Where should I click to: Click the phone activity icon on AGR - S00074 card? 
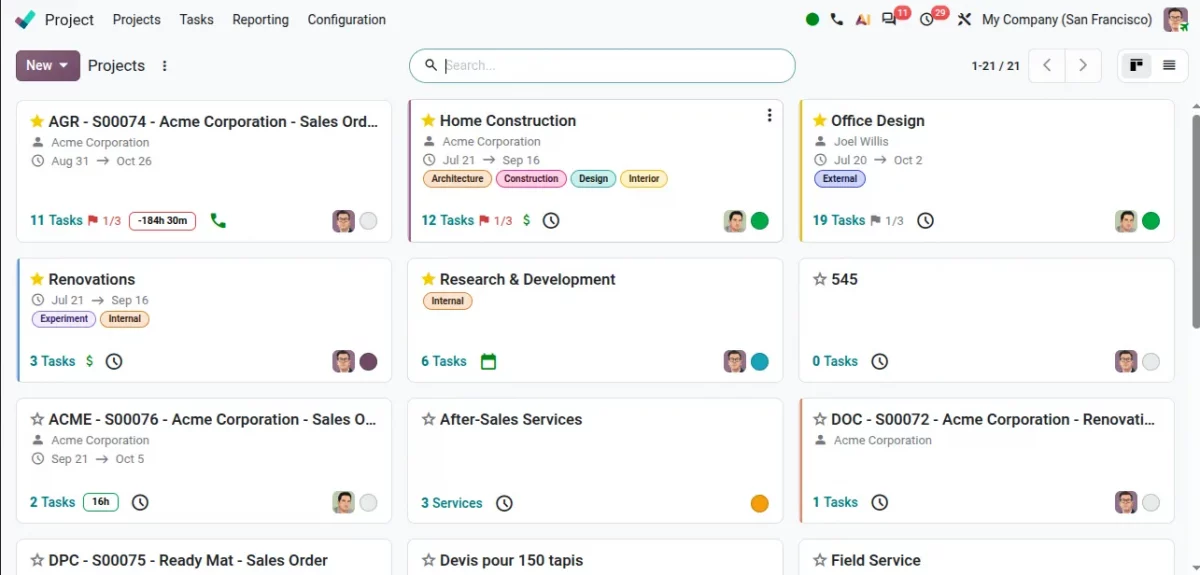218,221
